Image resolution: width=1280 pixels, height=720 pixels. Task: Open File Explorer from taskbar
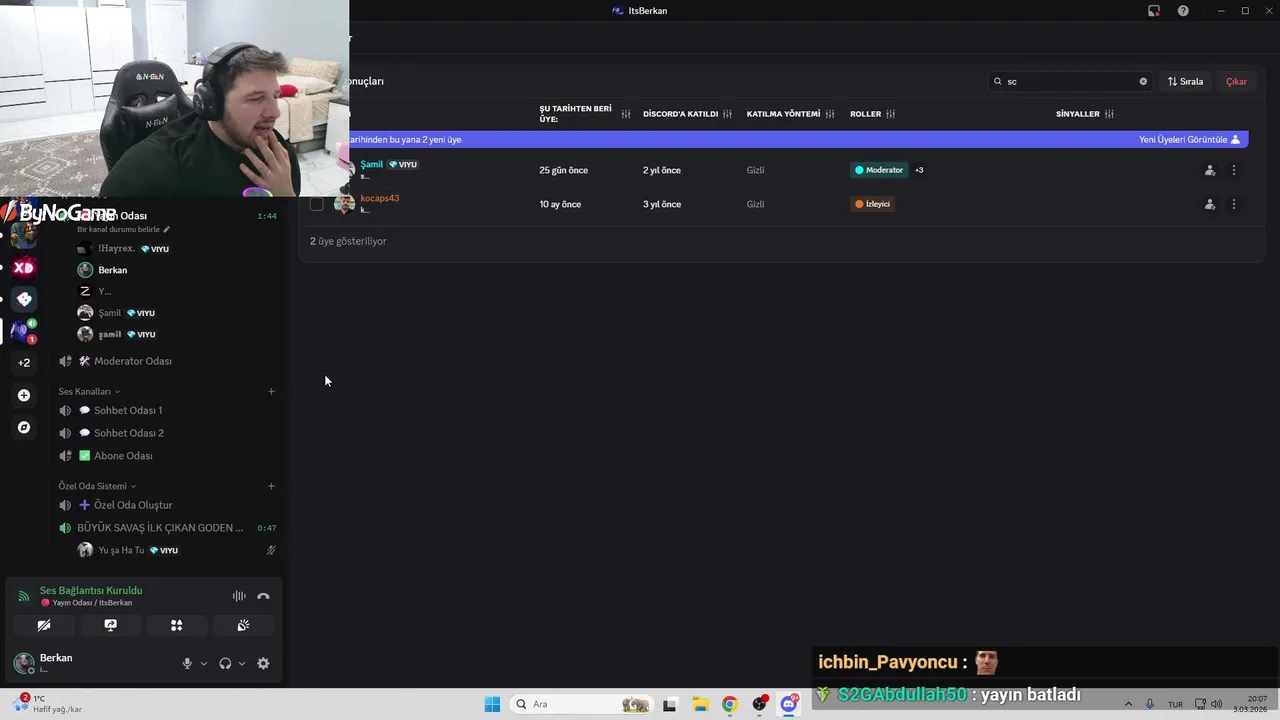[x=699, y=704]
